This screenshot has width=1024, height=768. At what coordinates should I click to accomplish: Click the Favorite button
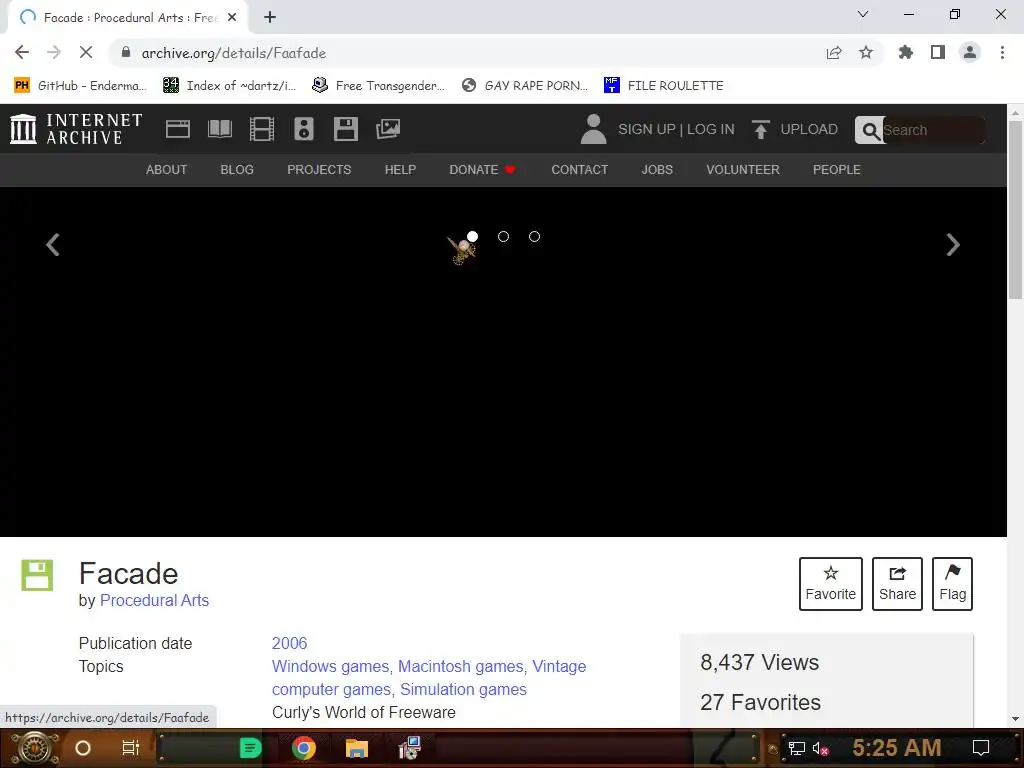(831, 584)
